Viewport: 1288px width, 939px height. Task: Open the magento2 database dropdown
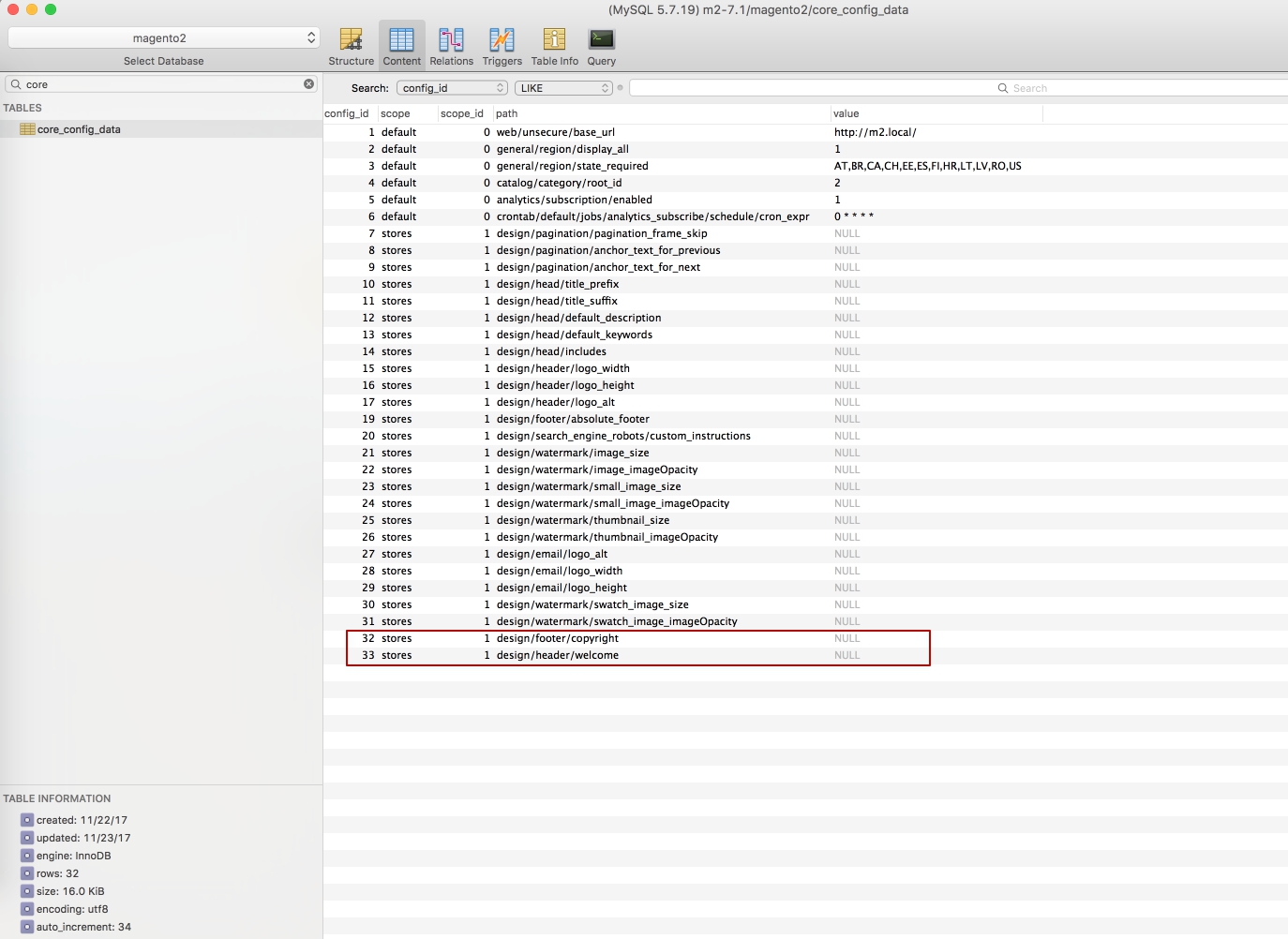click(x=164, y=37)
